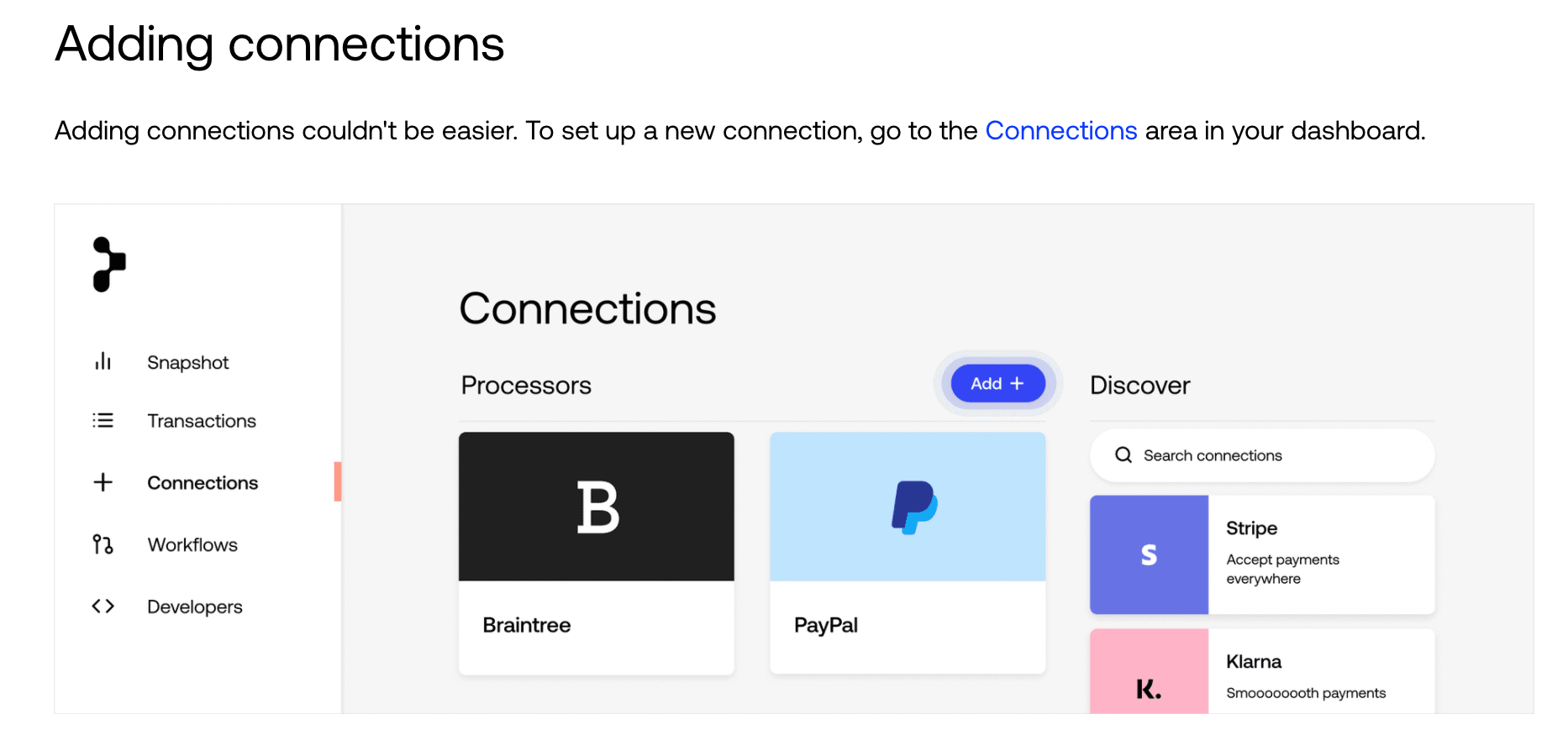Follow the Connections hyperlink in the paragraph

1060,130
